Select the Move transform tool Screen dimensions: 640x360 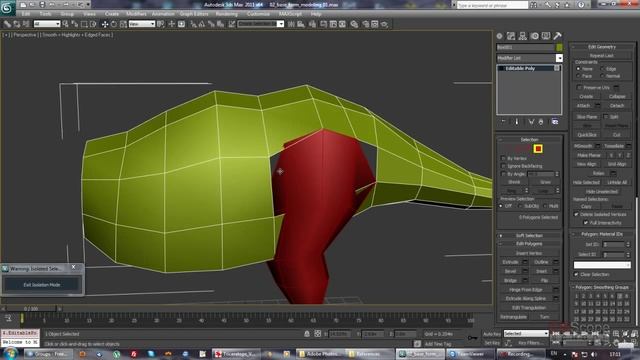105,24
